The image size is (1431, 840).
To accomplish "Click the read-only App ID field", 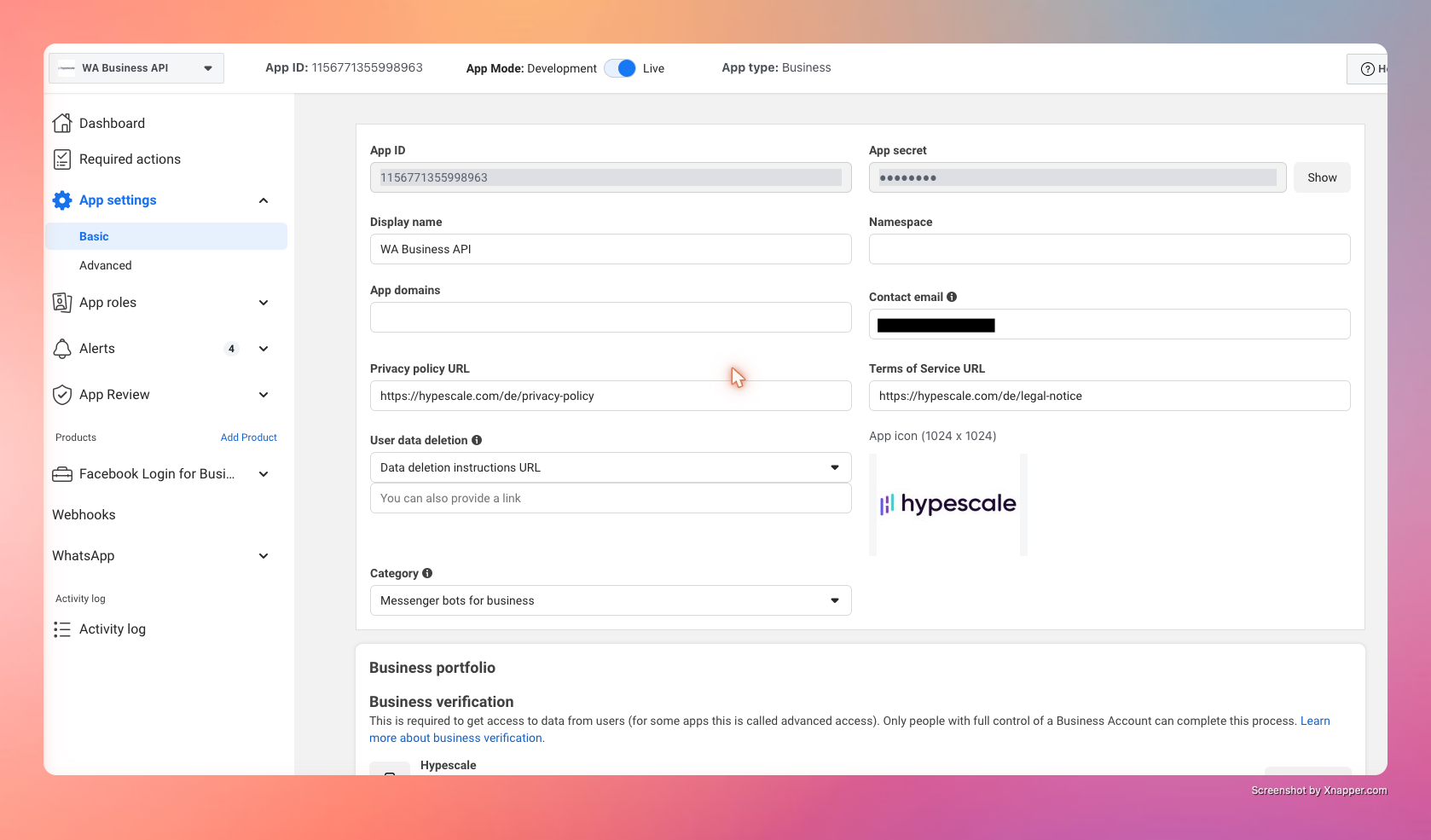I will pyautogui.click(x=611, y=177).
